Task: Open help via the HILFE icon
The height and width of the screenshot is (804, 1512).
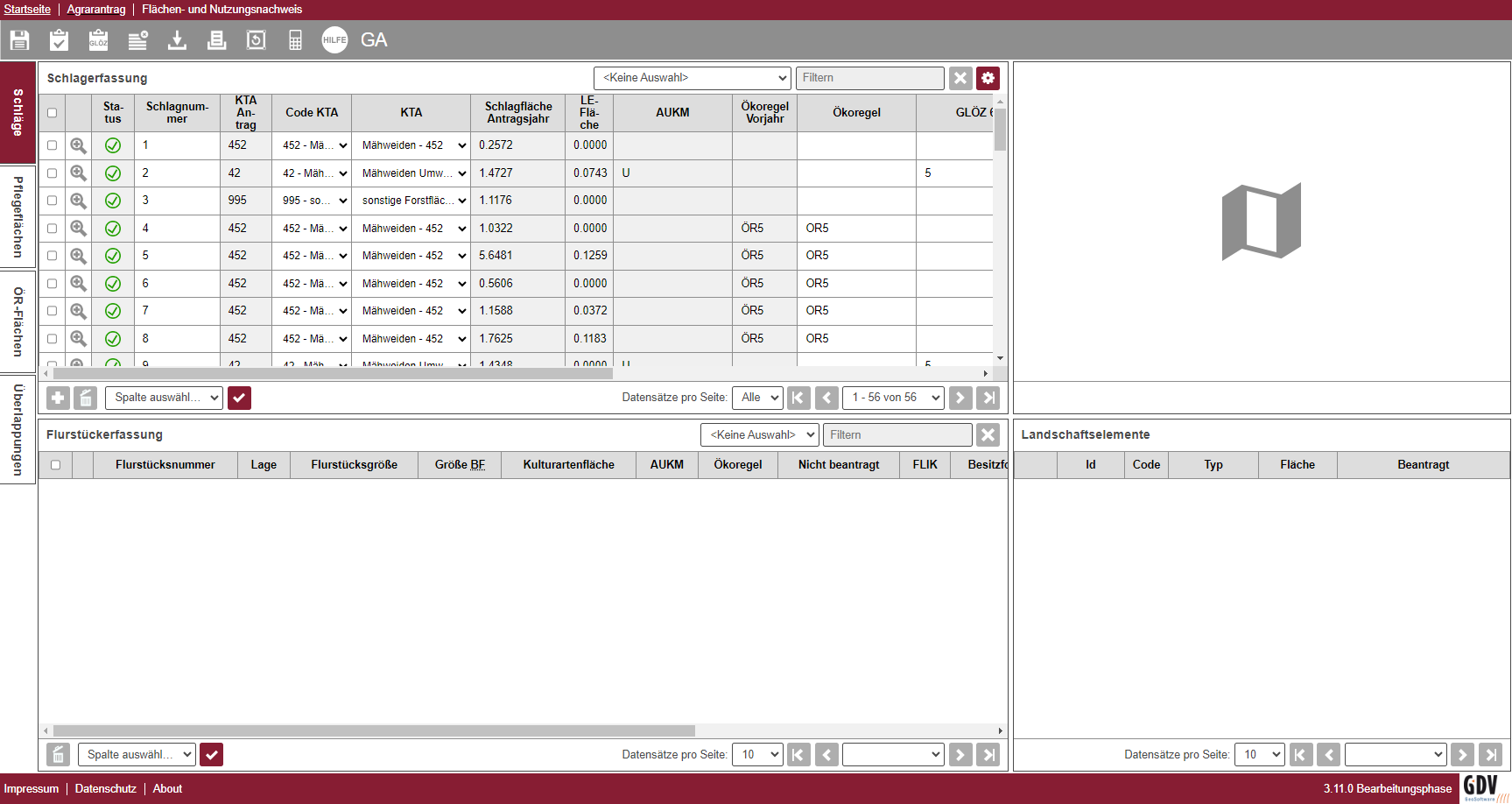Action: (334, 40)
